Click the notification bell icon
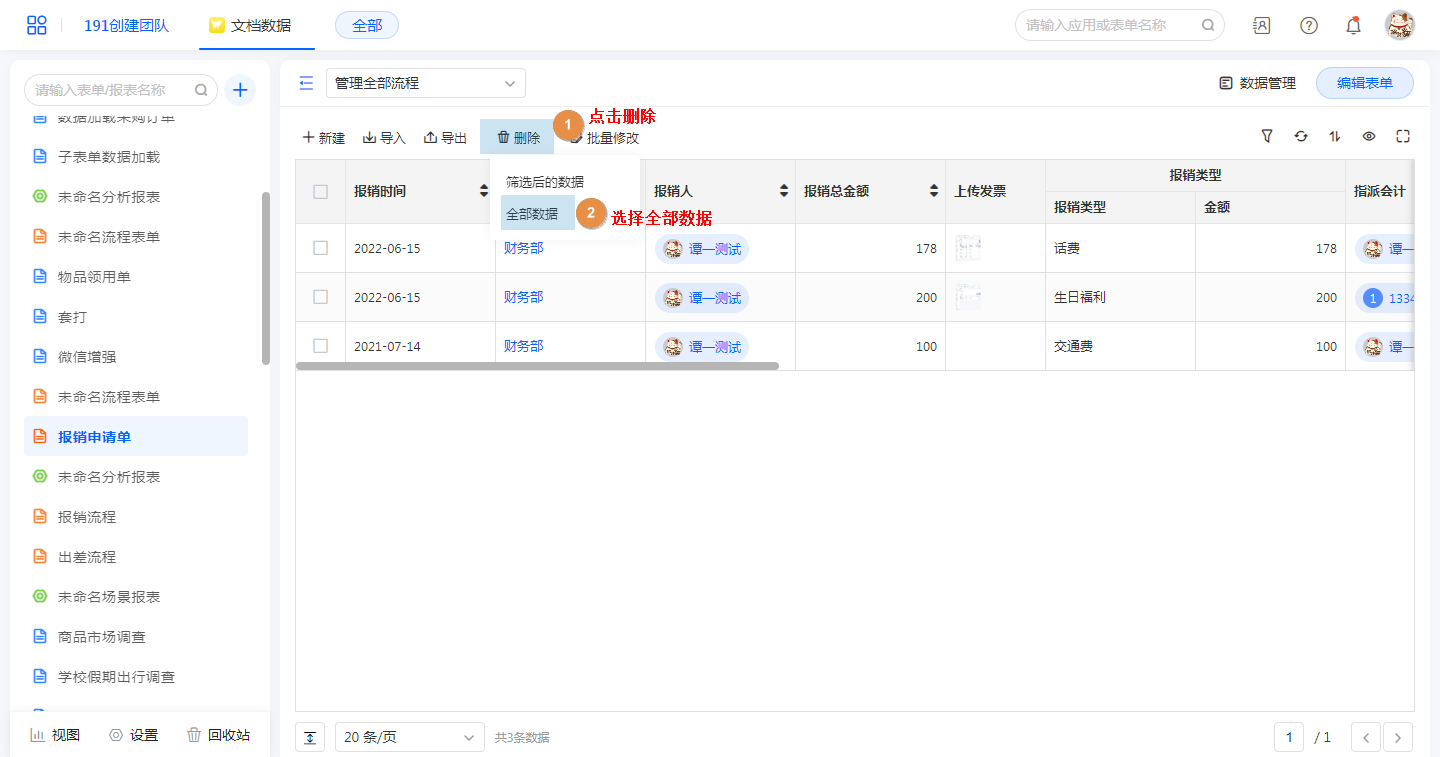 tap(1353, 25)
